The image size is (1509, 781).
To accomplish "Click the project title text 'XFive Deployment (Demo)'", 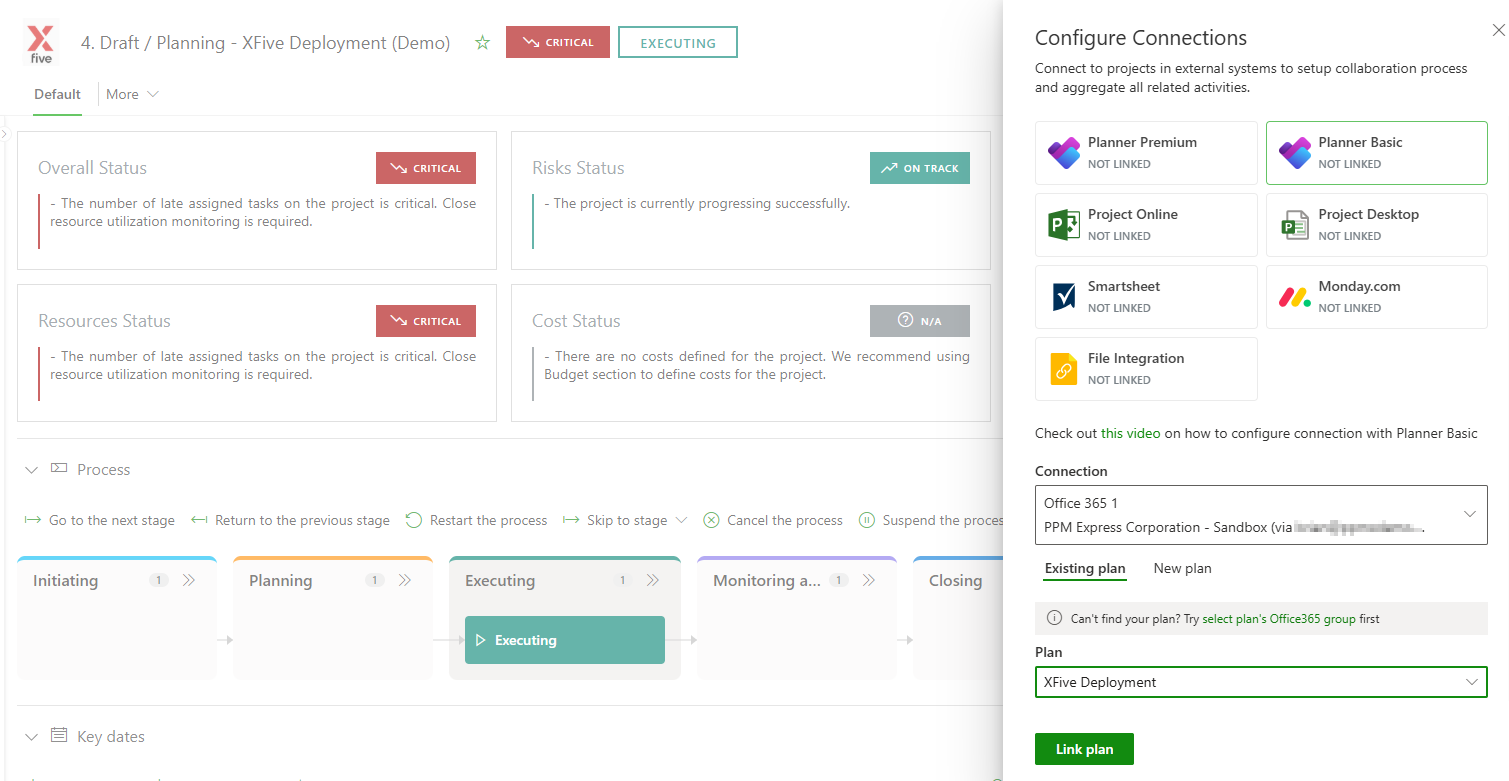I will [346, 43].
